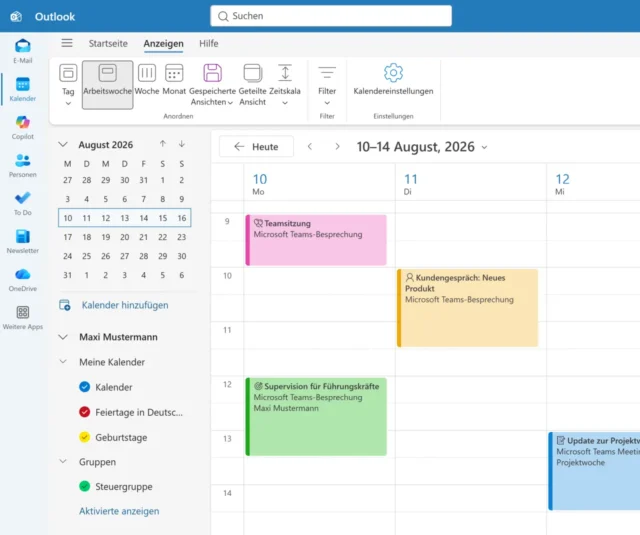Click Kalender hinzufügen
640x535 pixels.
pos(125,305)
